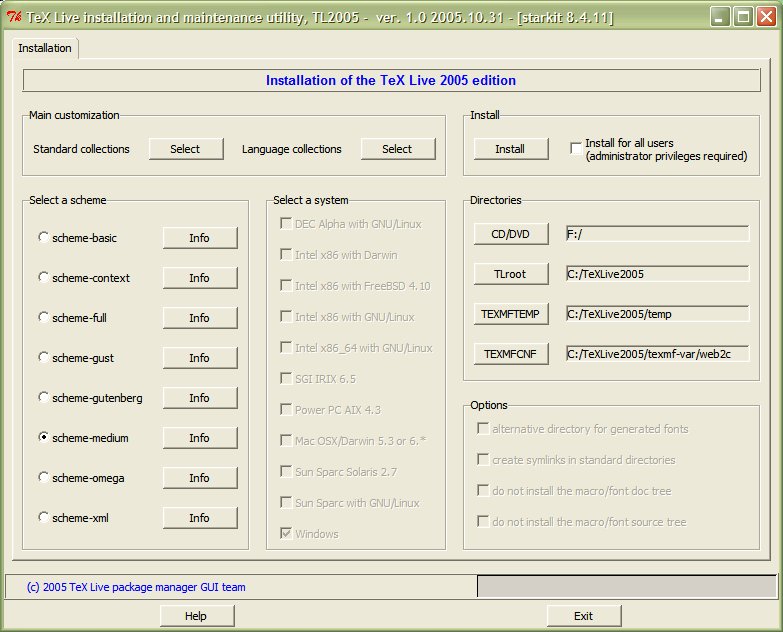Toggle do not install doc tree
783x632 pixels.
483,490
